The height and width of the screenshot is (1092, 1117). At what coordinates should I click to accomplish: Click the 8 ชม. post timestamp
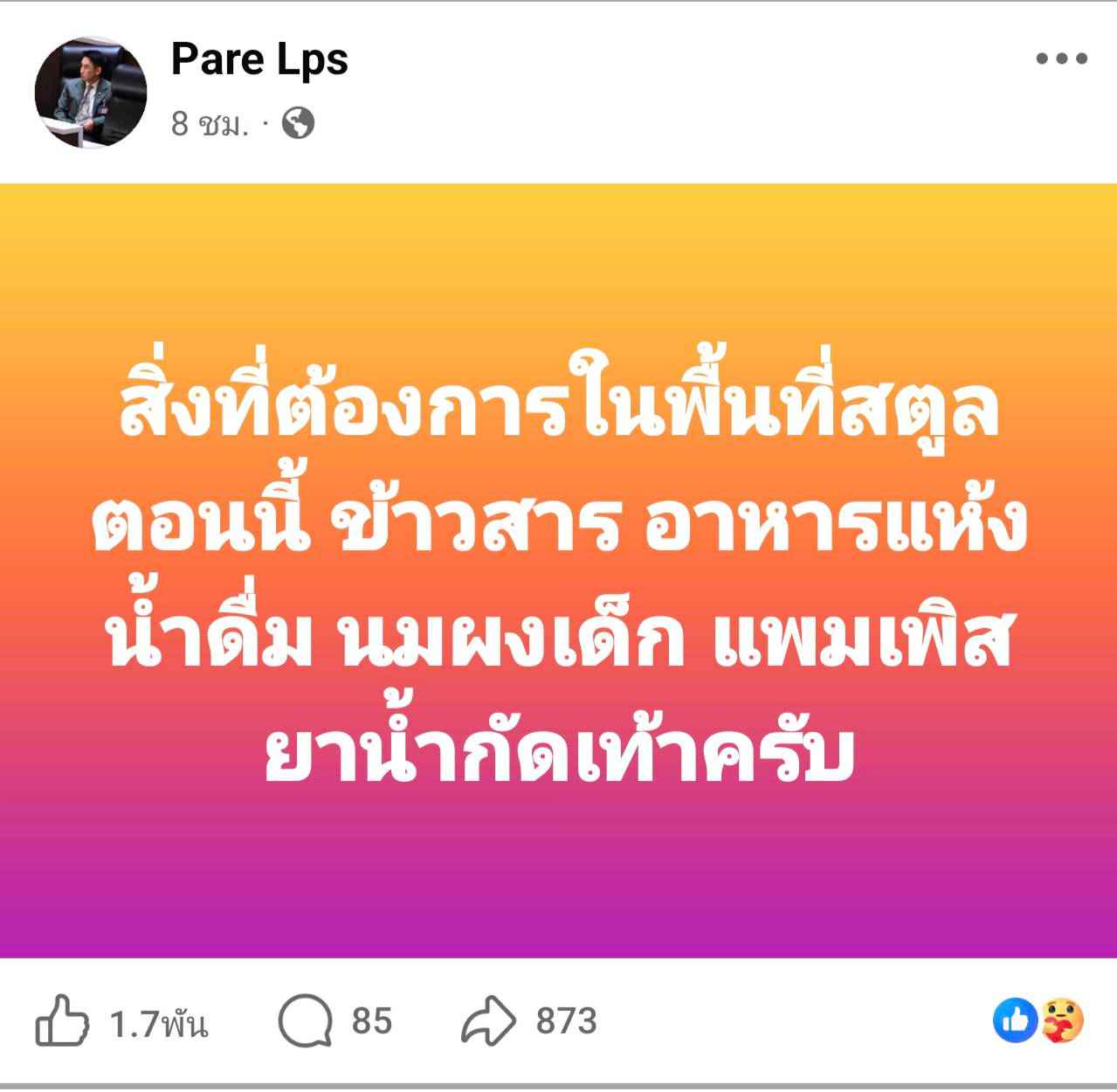click(210, 124)
